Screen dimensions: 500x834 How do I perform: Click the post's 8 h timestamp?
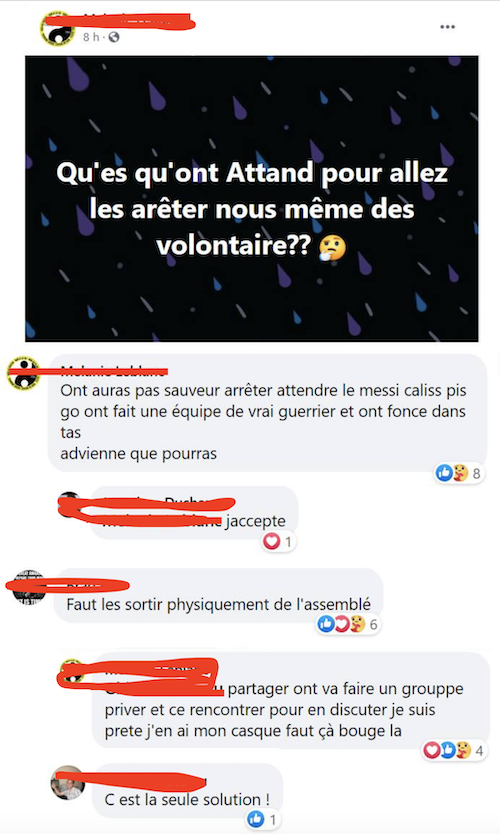[91, 37]
